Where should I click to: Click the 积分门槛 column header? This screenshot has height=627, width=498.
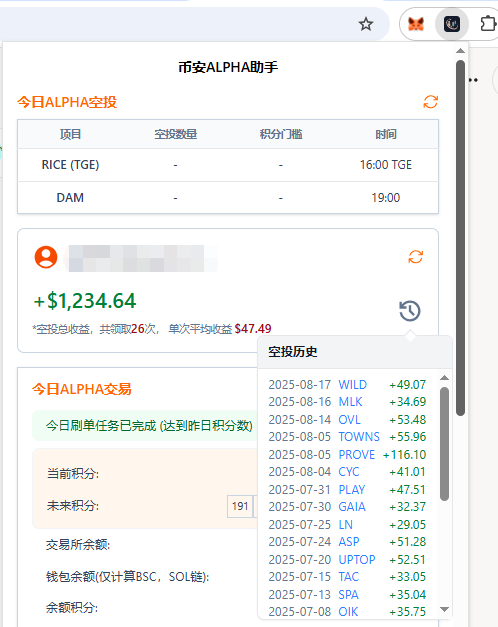281,134
